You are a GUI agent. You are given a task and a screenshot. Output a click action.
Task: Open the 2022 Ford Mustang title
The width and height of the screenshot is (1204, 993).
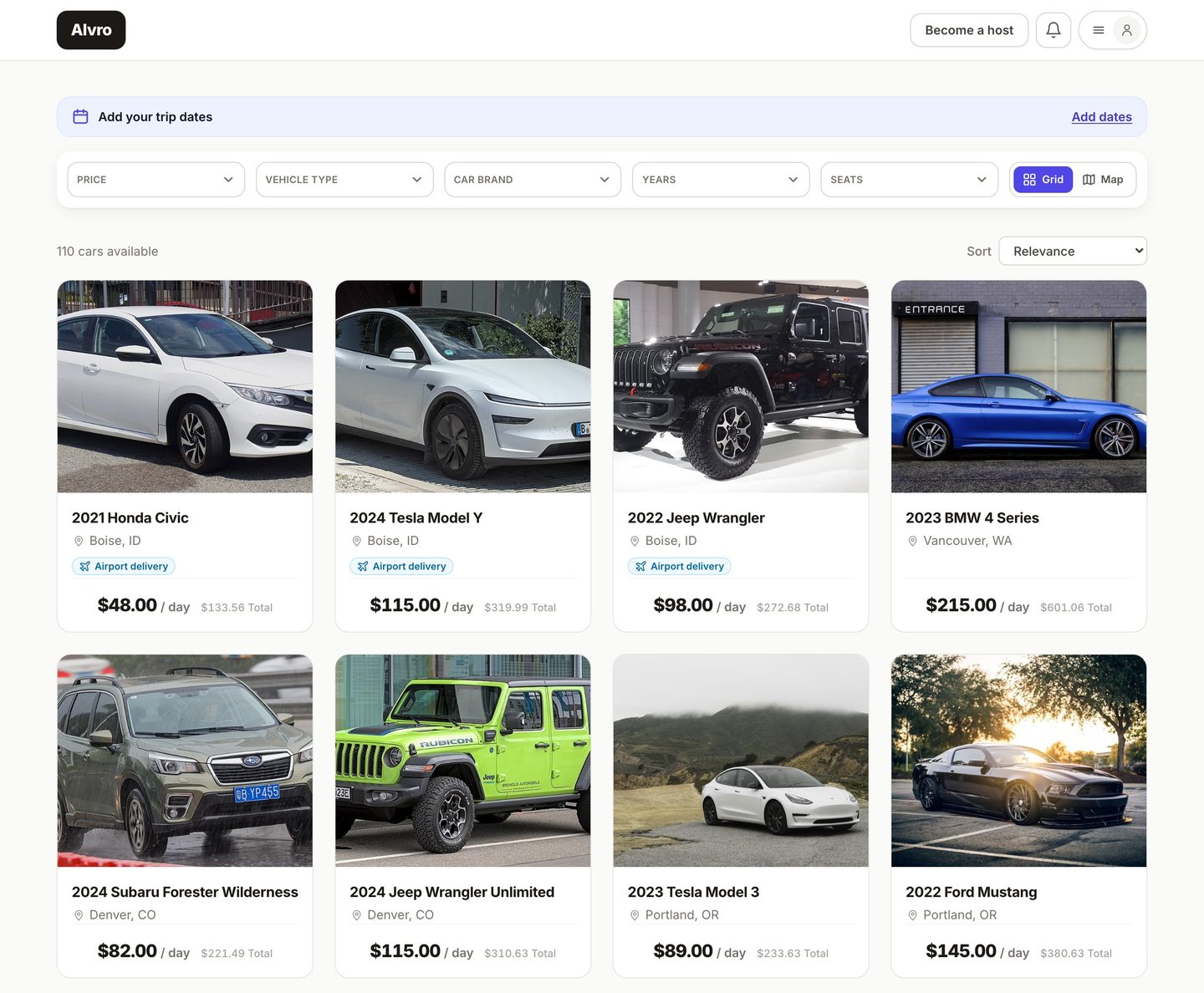click(971, 892)
